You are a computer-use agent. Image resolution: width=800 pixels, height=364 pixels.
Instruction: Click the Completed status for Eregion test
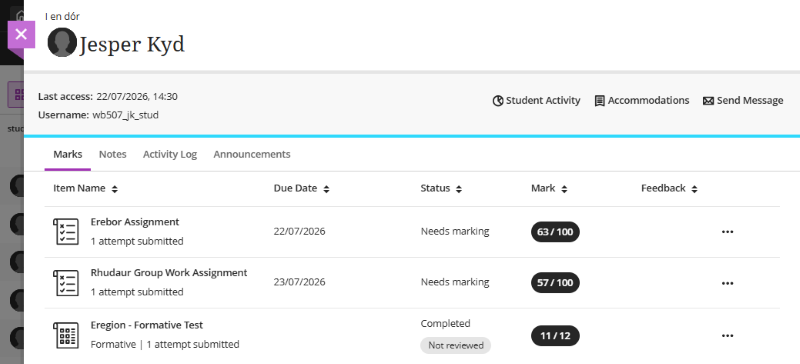[445, 324]
